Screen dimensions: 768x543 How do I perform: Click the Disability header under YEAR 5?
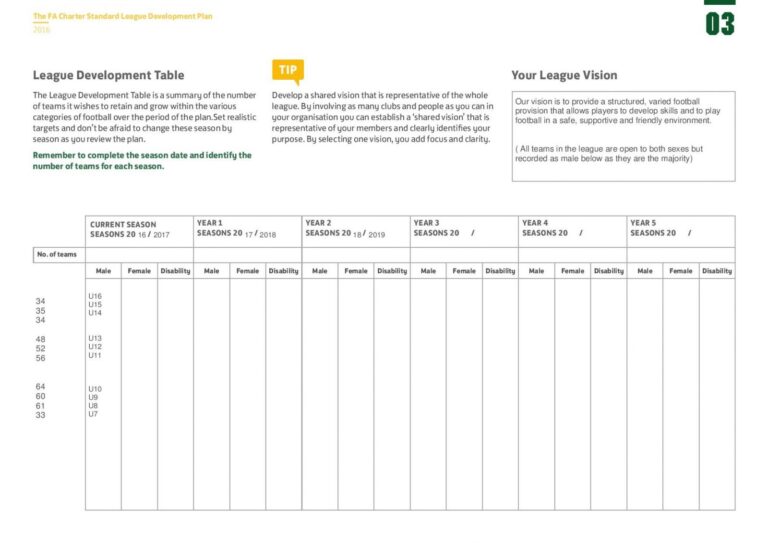(716, 271)
